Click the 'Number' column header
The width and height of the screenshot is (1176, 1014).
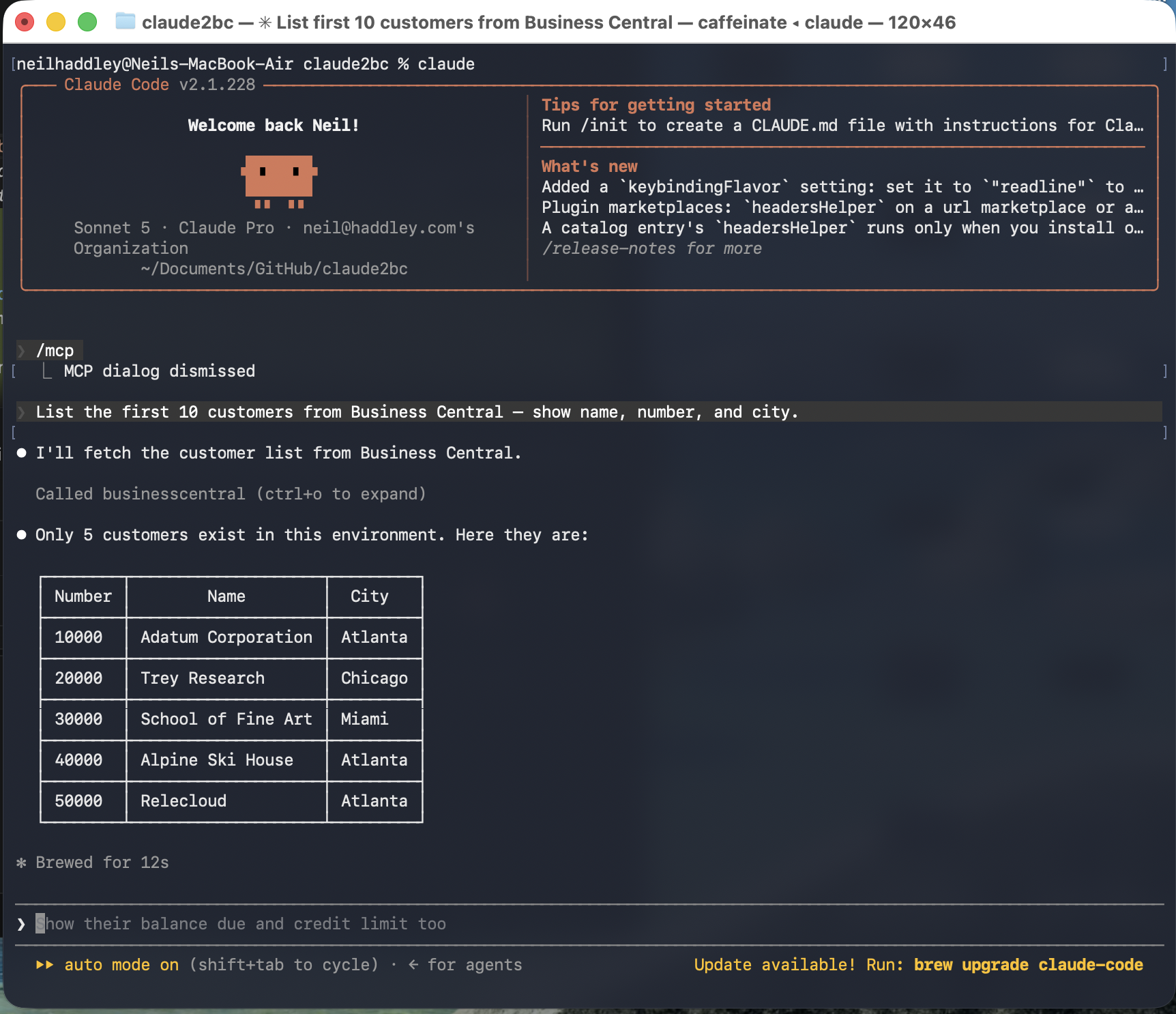point(83,596)
